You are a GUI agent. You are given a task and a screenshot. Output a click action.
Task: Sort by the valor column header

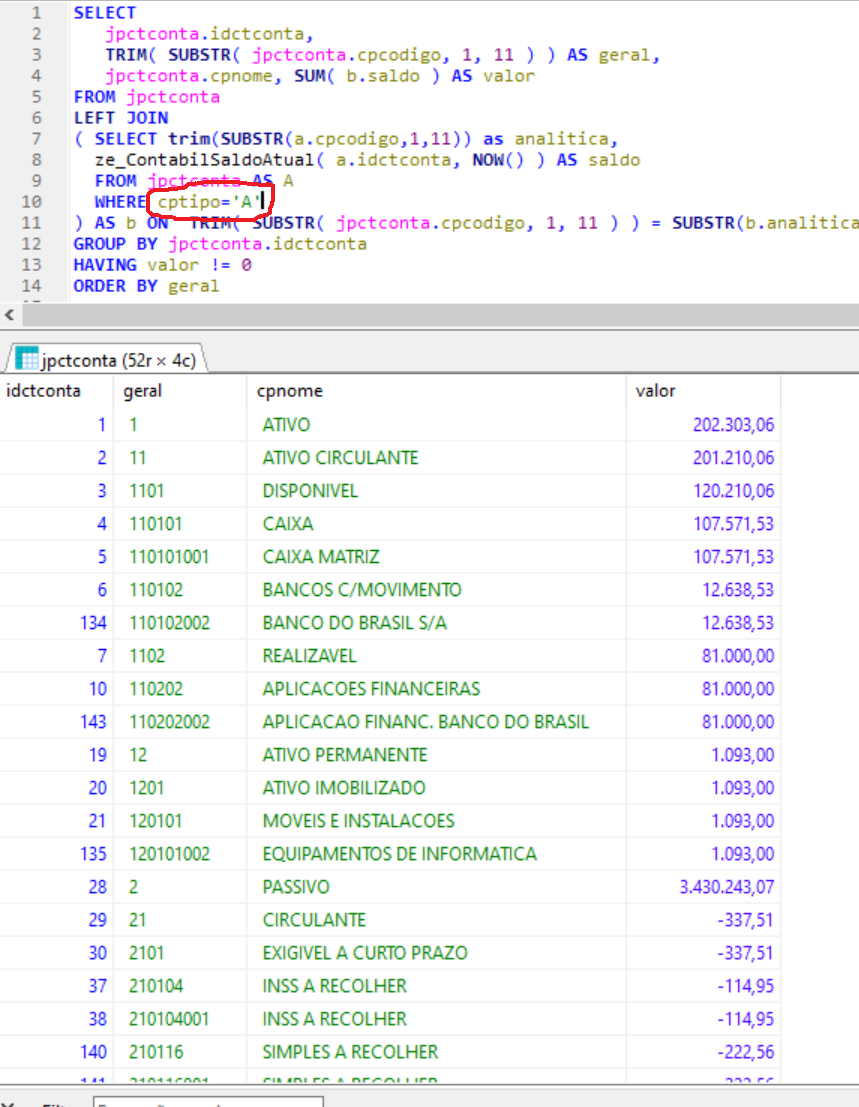point(656,391)
